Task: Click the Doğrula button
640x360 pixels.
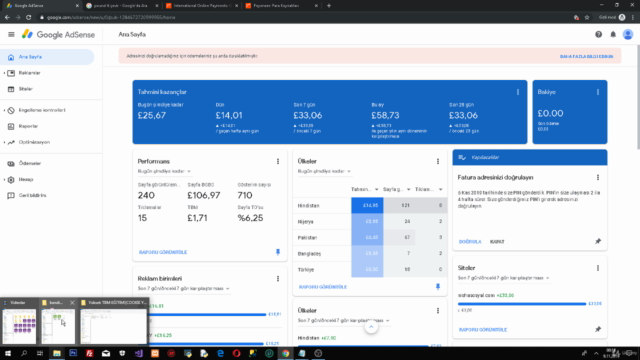Action: coord(470,242)
